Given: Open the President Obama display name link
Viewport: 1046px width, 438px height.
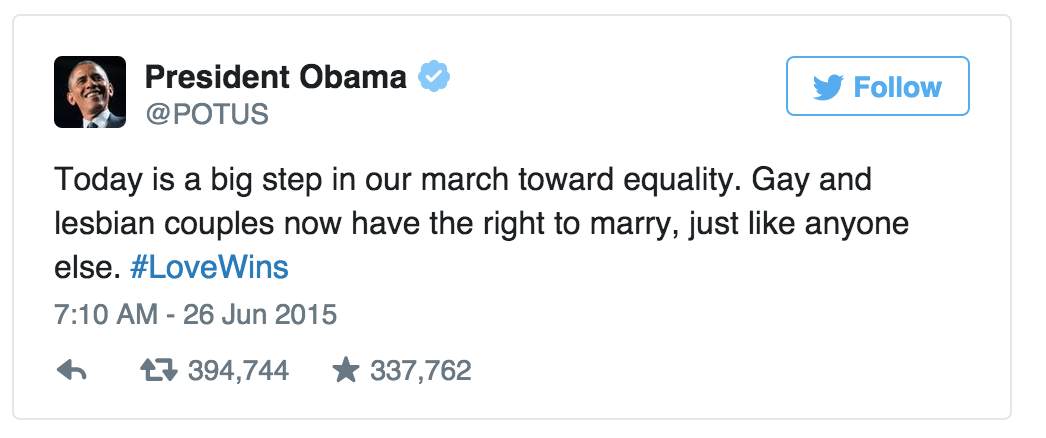Looking at the screenshot, I should (x=276, y=77).
